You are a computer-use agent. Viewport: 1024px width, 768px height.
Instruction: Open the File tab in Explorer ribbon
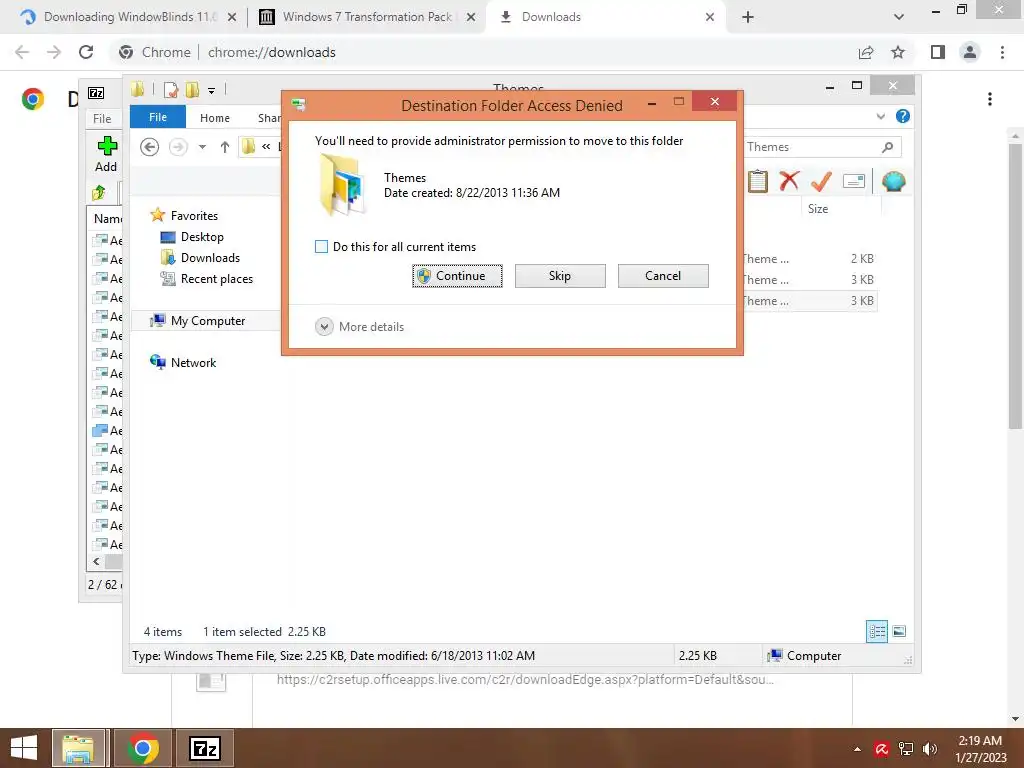pos(158,117)
